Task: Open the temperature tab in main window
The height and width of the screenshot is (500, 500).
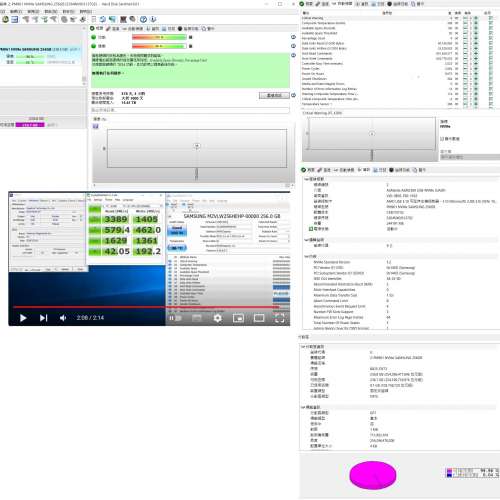Action: tap(113, 29)
